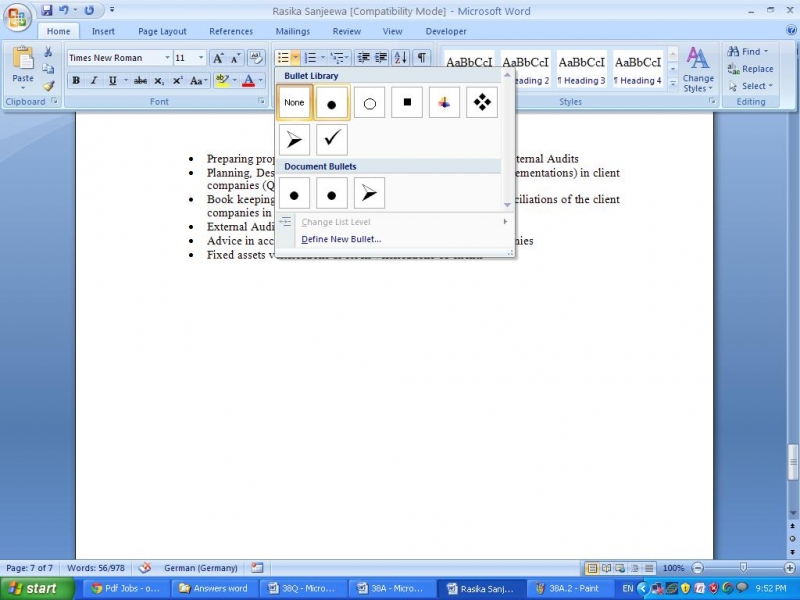Select the checkmark bullet from Bullet Library
Screen dimensions: 800x600
point(331,140)
